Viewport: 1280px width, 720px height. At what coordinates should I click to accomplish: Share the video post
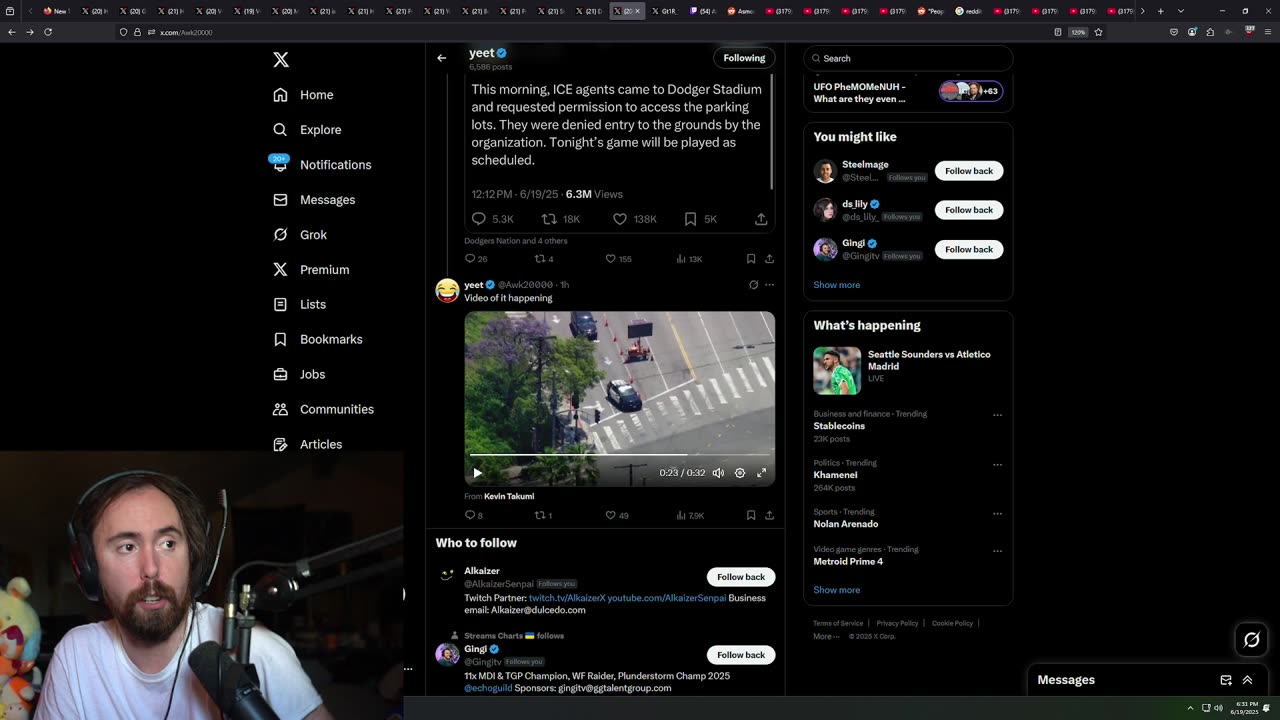click(x=769, y=516)
